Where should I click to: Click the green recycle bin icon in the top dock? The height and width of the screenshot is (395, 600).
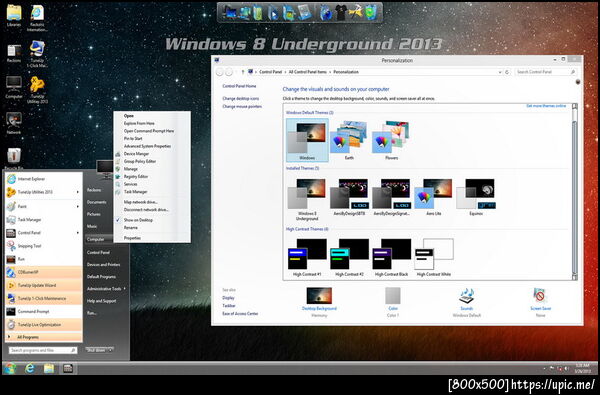(x=370, y=12)
